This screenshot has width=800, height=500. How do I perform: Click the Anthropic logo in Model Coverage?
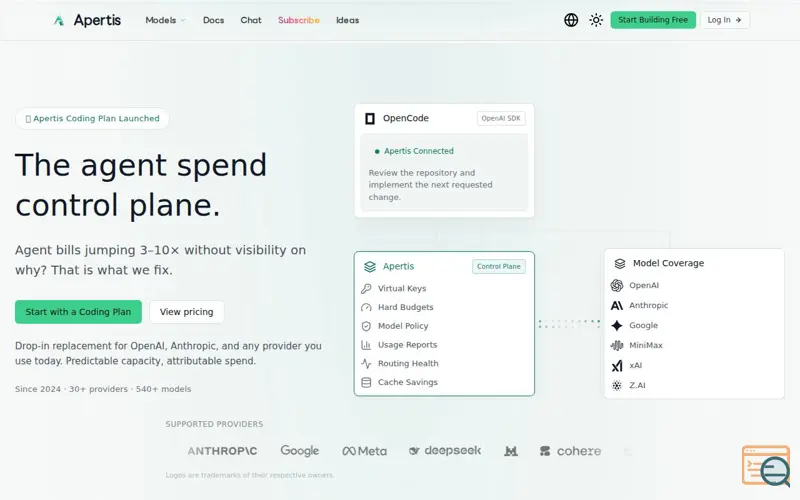pos(617,305)
